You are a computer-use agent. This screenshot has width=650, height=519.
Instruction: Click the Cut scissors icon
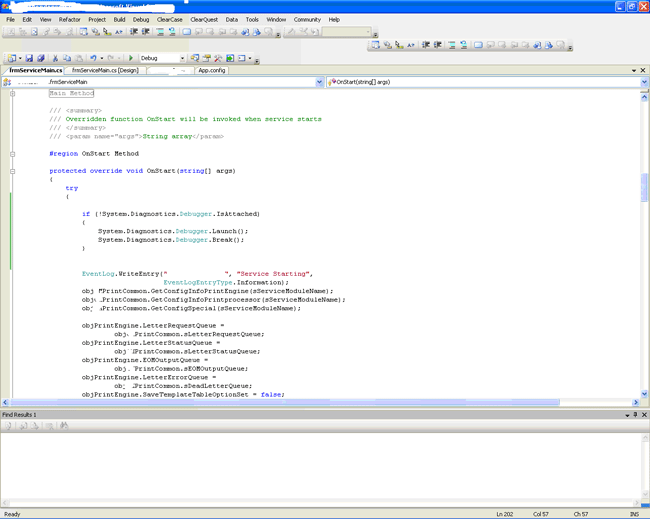(55, 58)
